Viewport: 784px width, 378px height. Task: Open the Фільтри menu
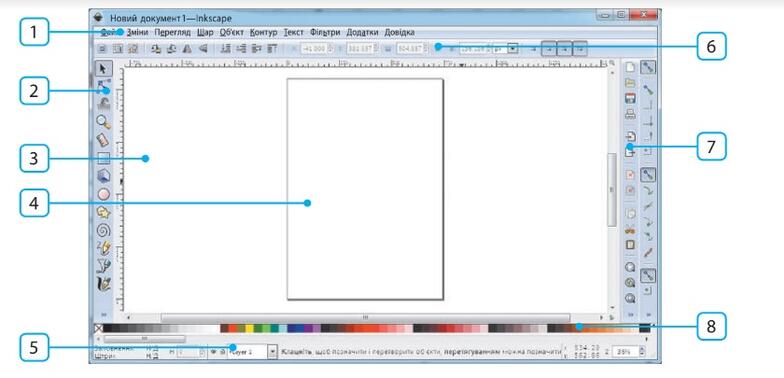click(325, 32)
